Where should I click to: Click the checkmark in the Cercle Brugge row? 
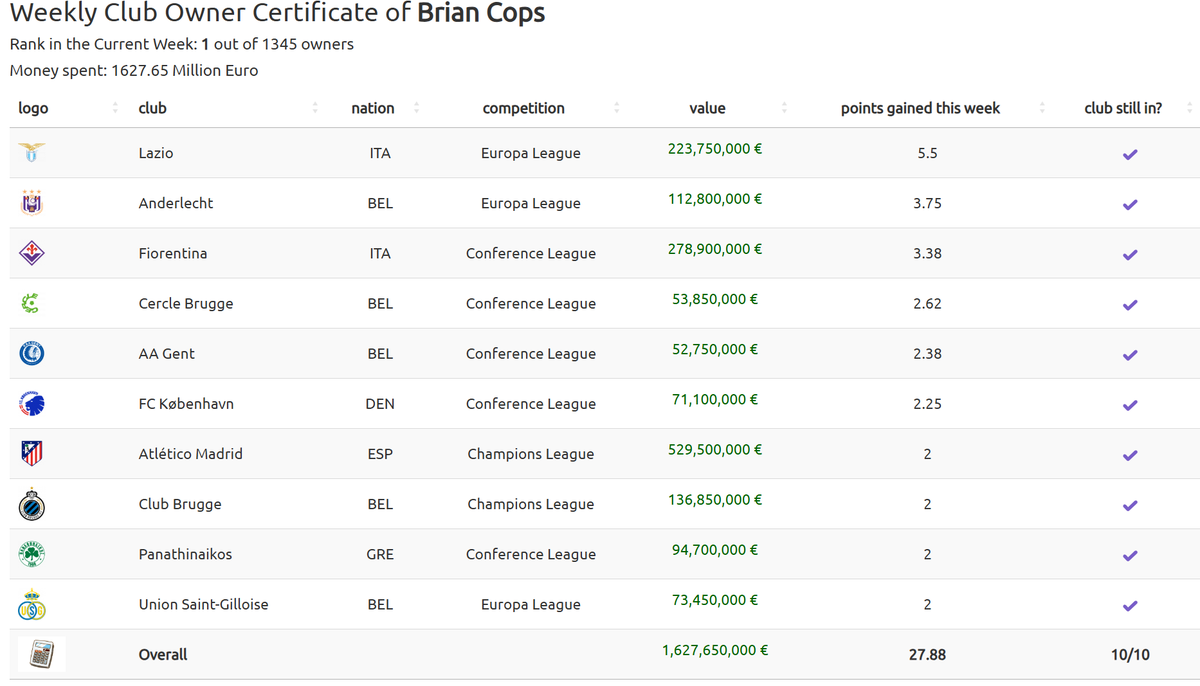[x=1130, y=304]
